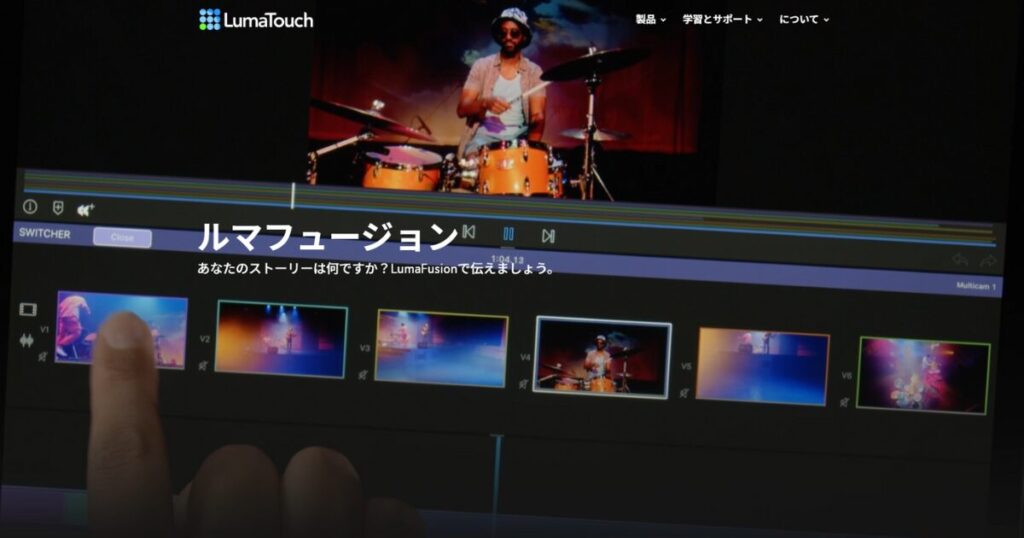Screen dimensions: 1024x538
Task: Click the white playhead on the scrub bar
Action: 293,196
